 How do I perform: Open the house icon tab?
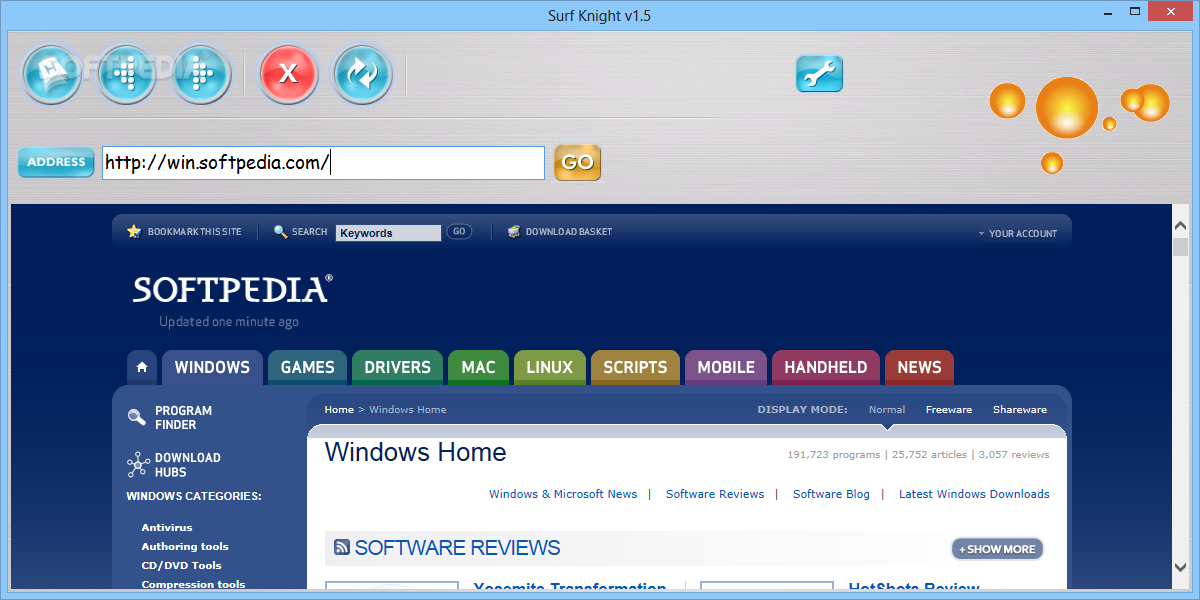(142, 367)
